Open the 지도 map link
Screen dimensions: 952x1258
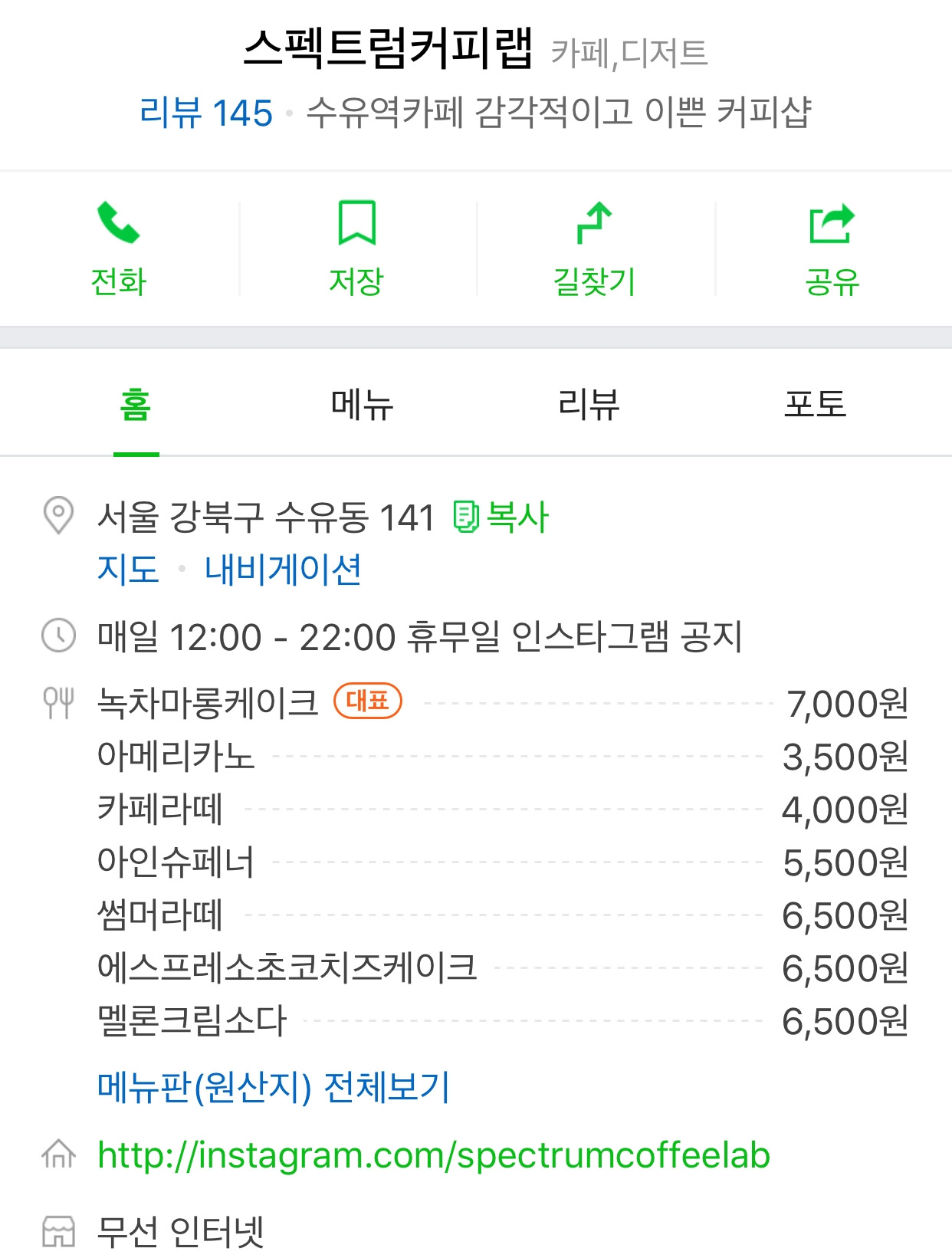click(x=128, y=570)
